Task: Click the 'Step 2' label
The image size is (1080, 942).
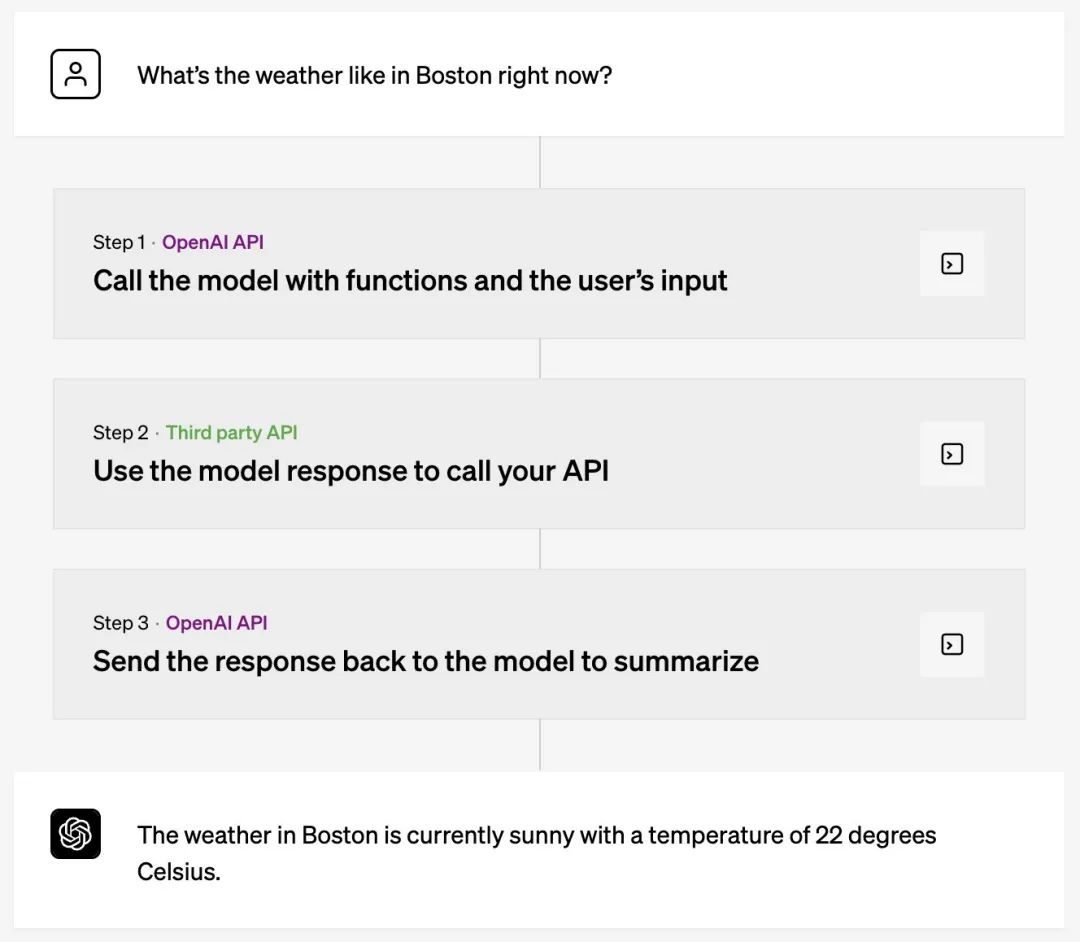Action: (x=121, y=432)
